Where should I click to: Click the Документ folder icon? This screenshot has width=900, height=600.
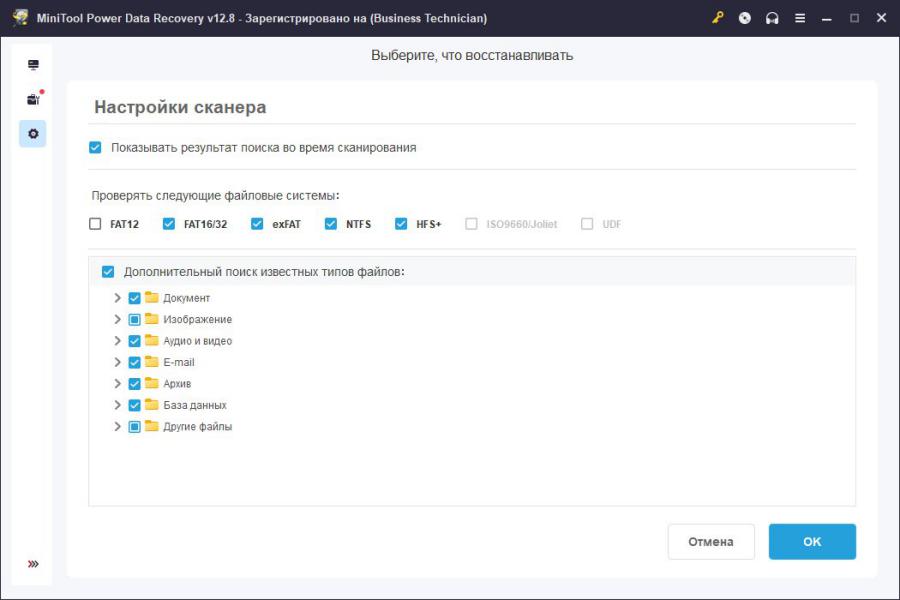tap(152, 298)
